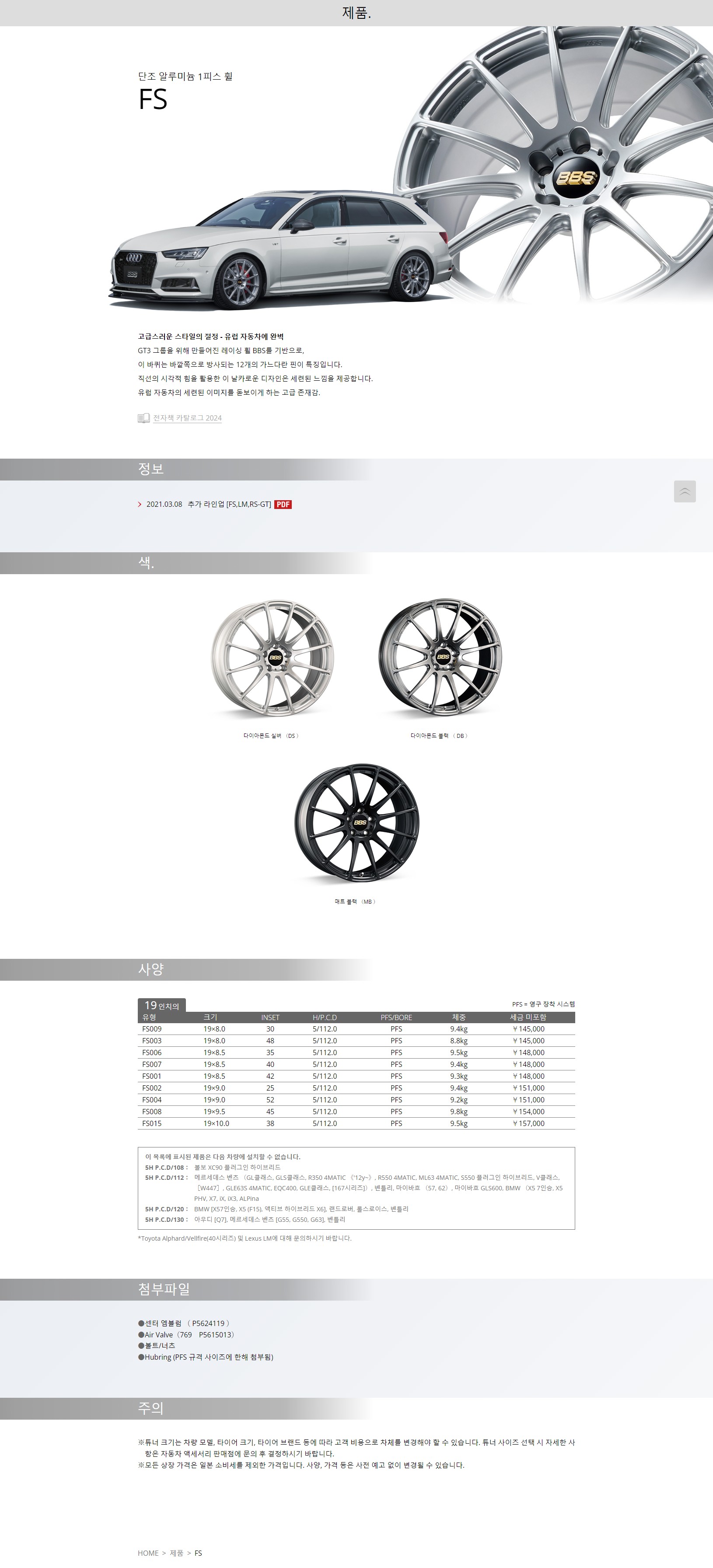This screenshot has height=1568, width=713.
Task: Click the FS008 model cell
Action: coord(152,1112)
